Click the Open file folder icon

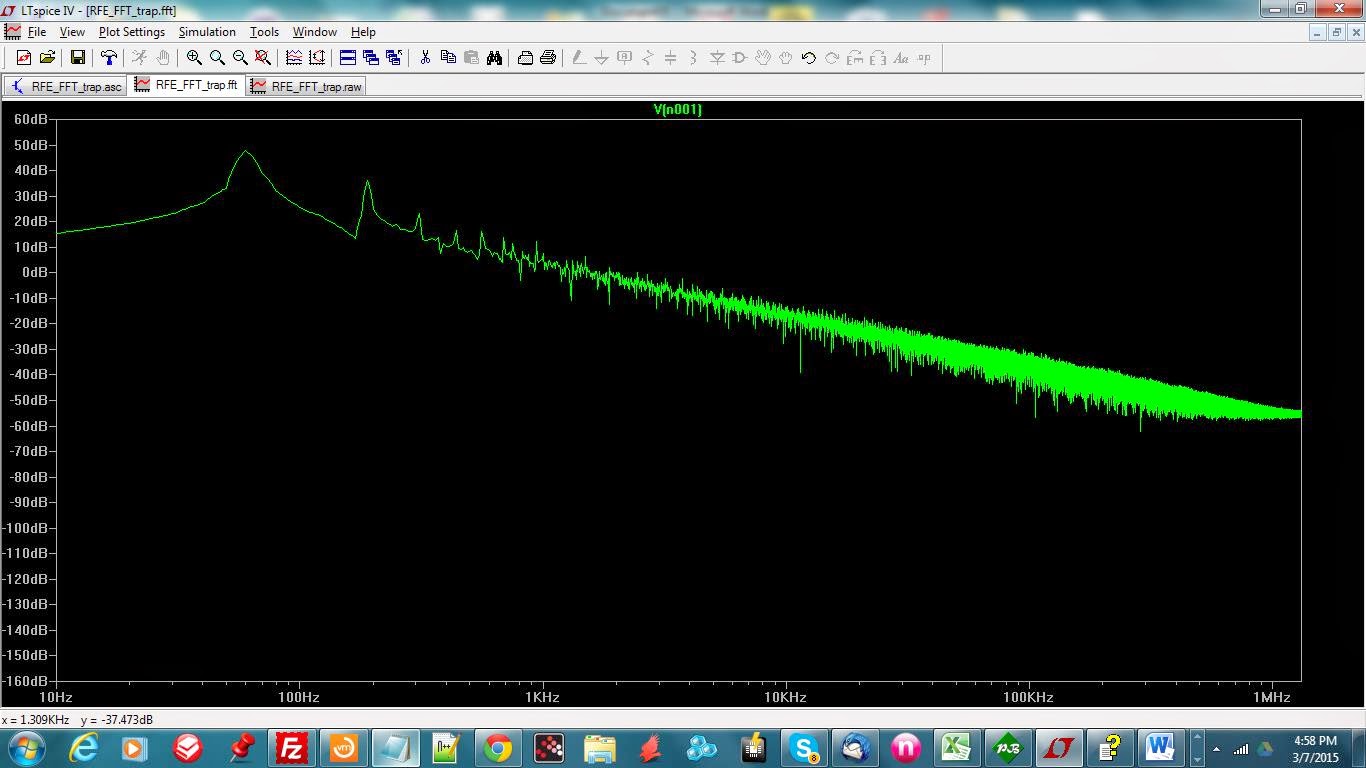coord(47,58)
